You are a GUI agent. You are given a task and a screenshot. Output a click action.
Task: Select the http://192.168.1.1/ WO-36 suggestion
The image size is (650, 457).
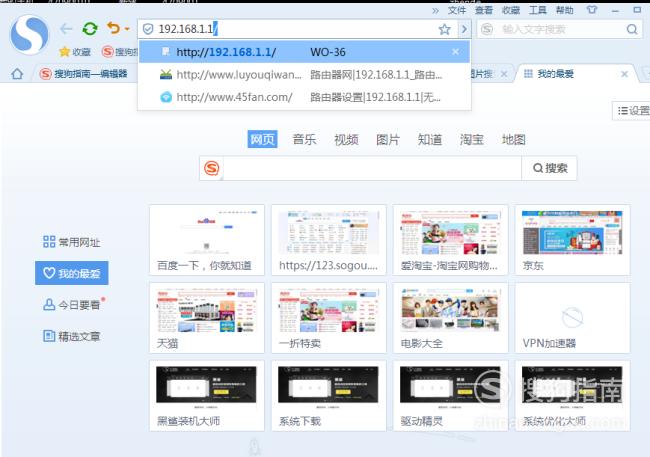(x=304, y=52)
